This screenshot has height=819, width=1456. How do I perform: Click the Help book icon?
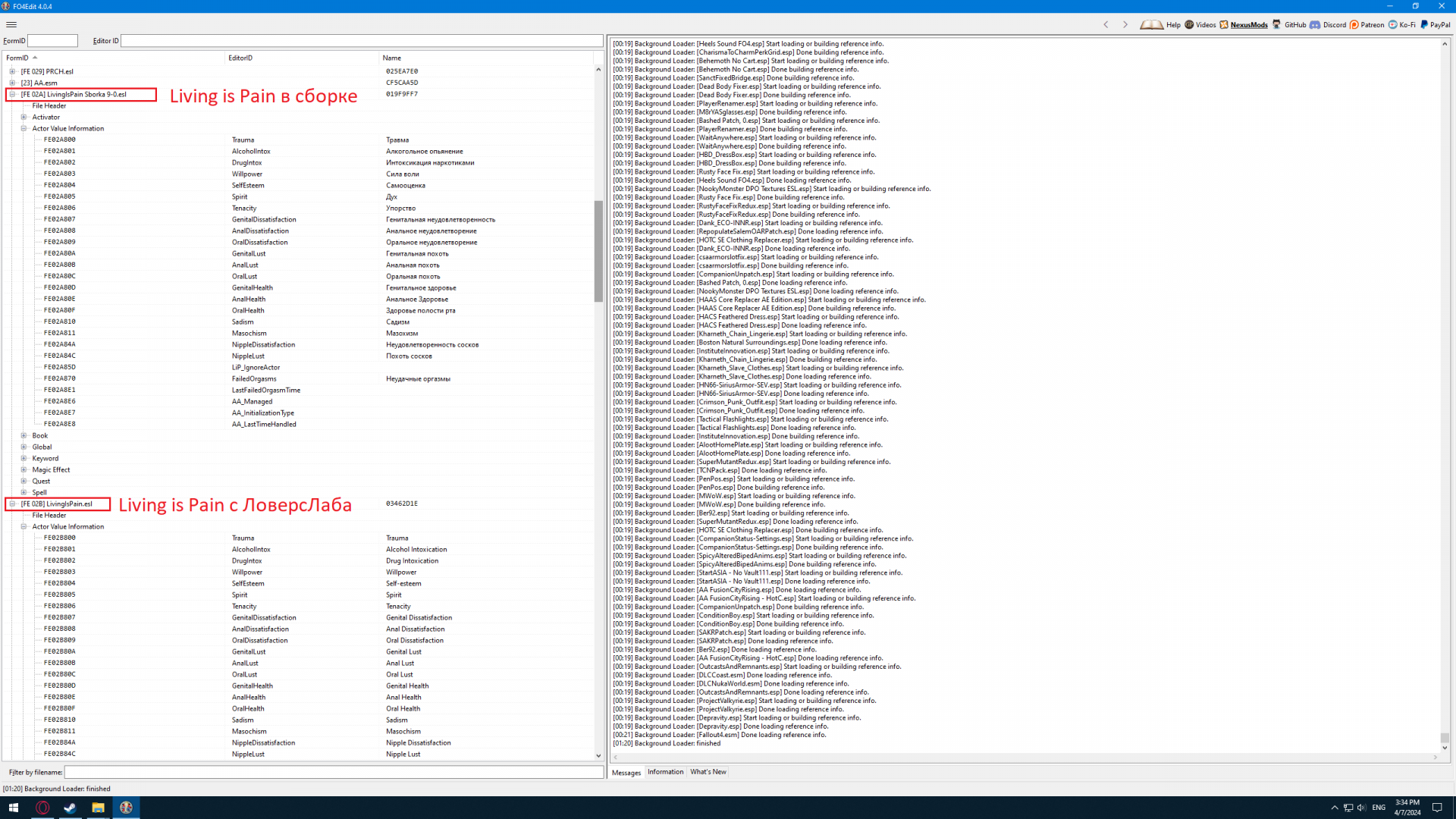point(1151,24)
